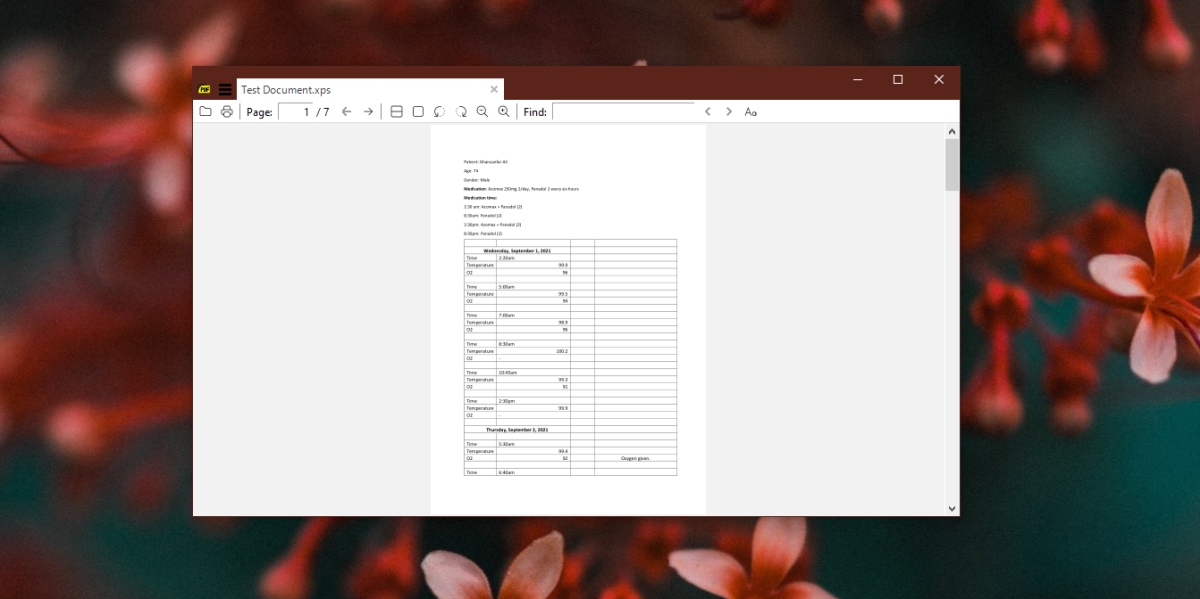This screenshot has height=599, width=1200.
Task: Toggle Match Case (Aa) search option
Action: point(751,111)
